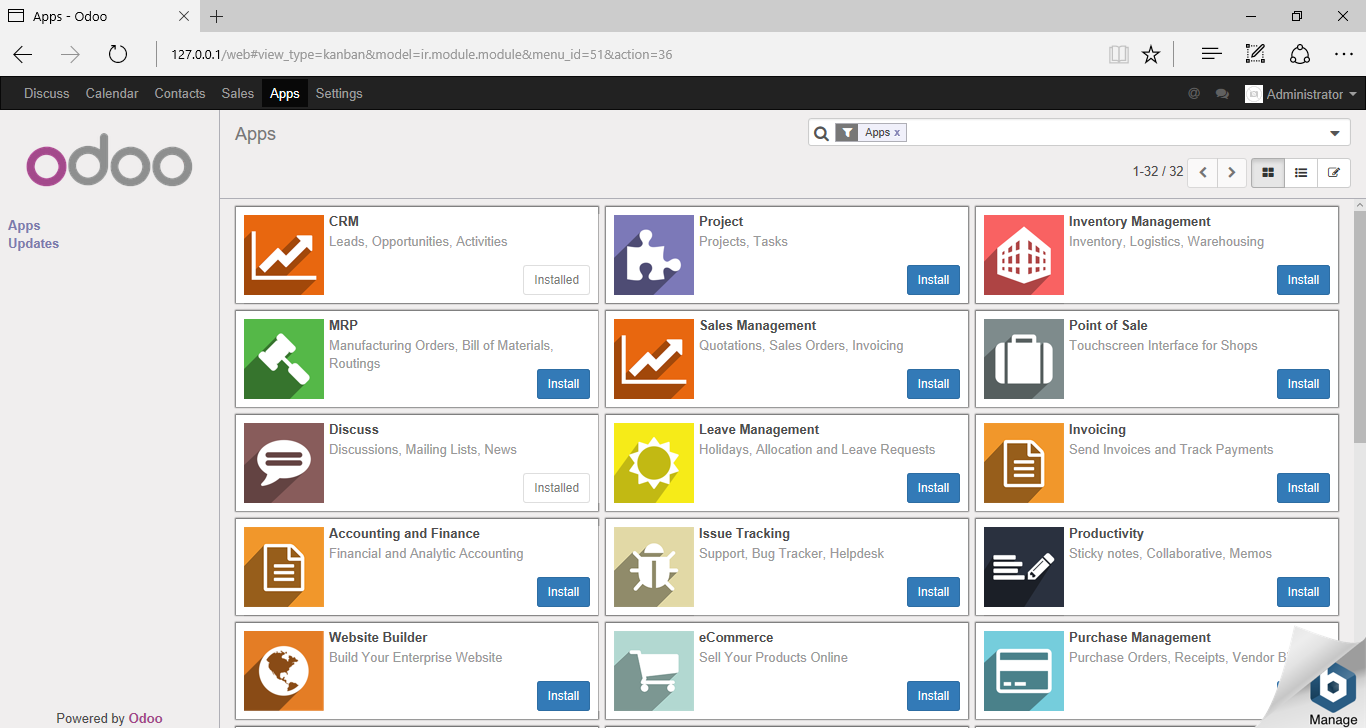
Task: Open Updates link in sidebar
Action: tap(34, 243)
